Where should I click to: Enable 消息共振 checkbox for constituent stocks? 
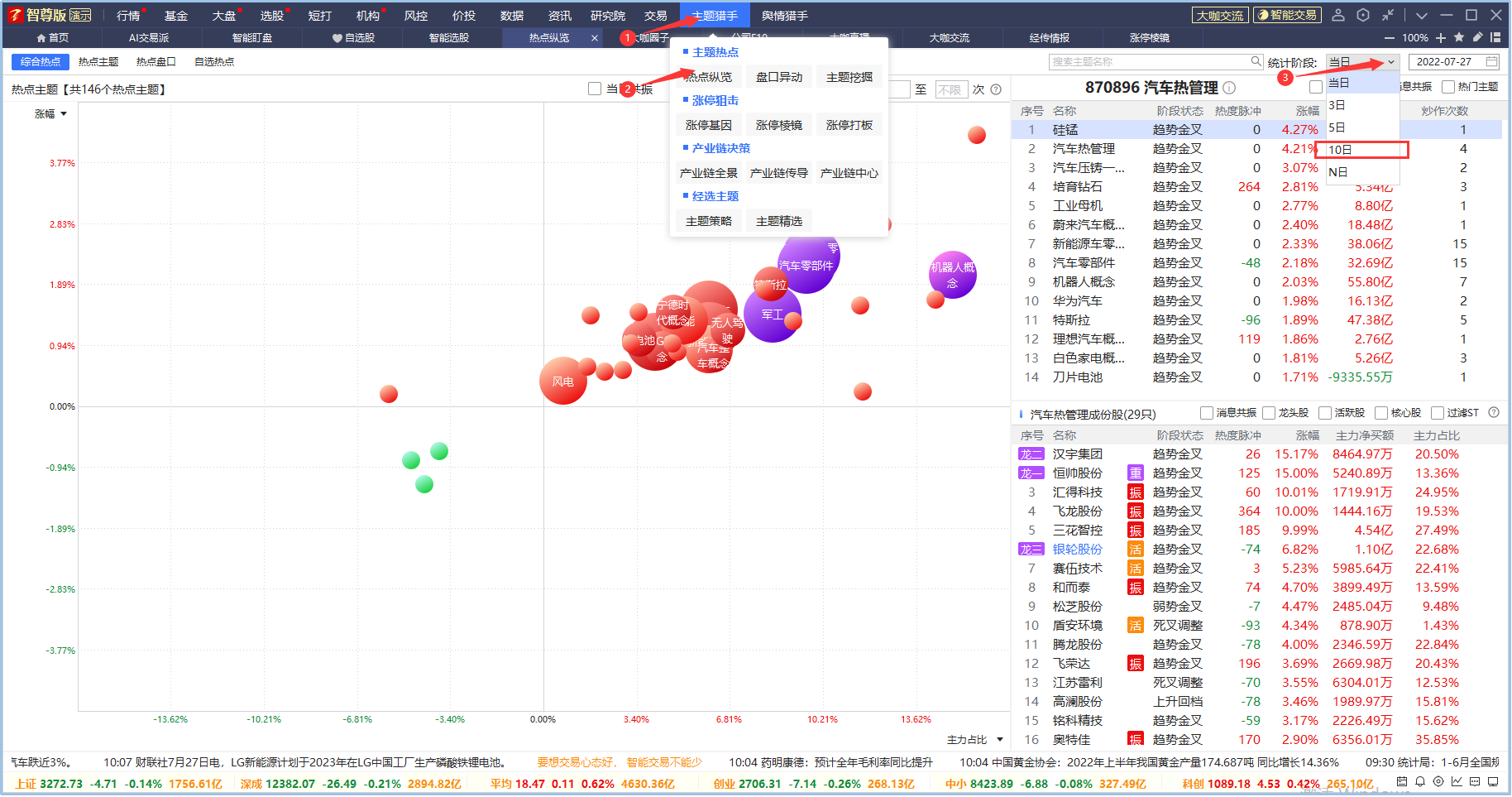pyautogui.click(x=1206, y=412)
